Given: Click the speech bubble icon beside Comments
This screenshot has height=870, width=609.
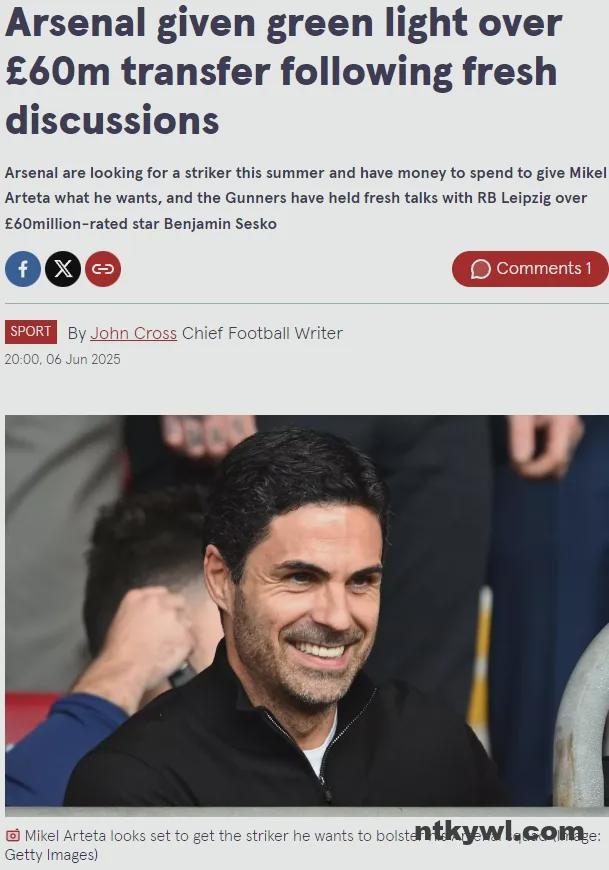Looking at the screenshot, I should pyautogui.click(x=480, y=269).
